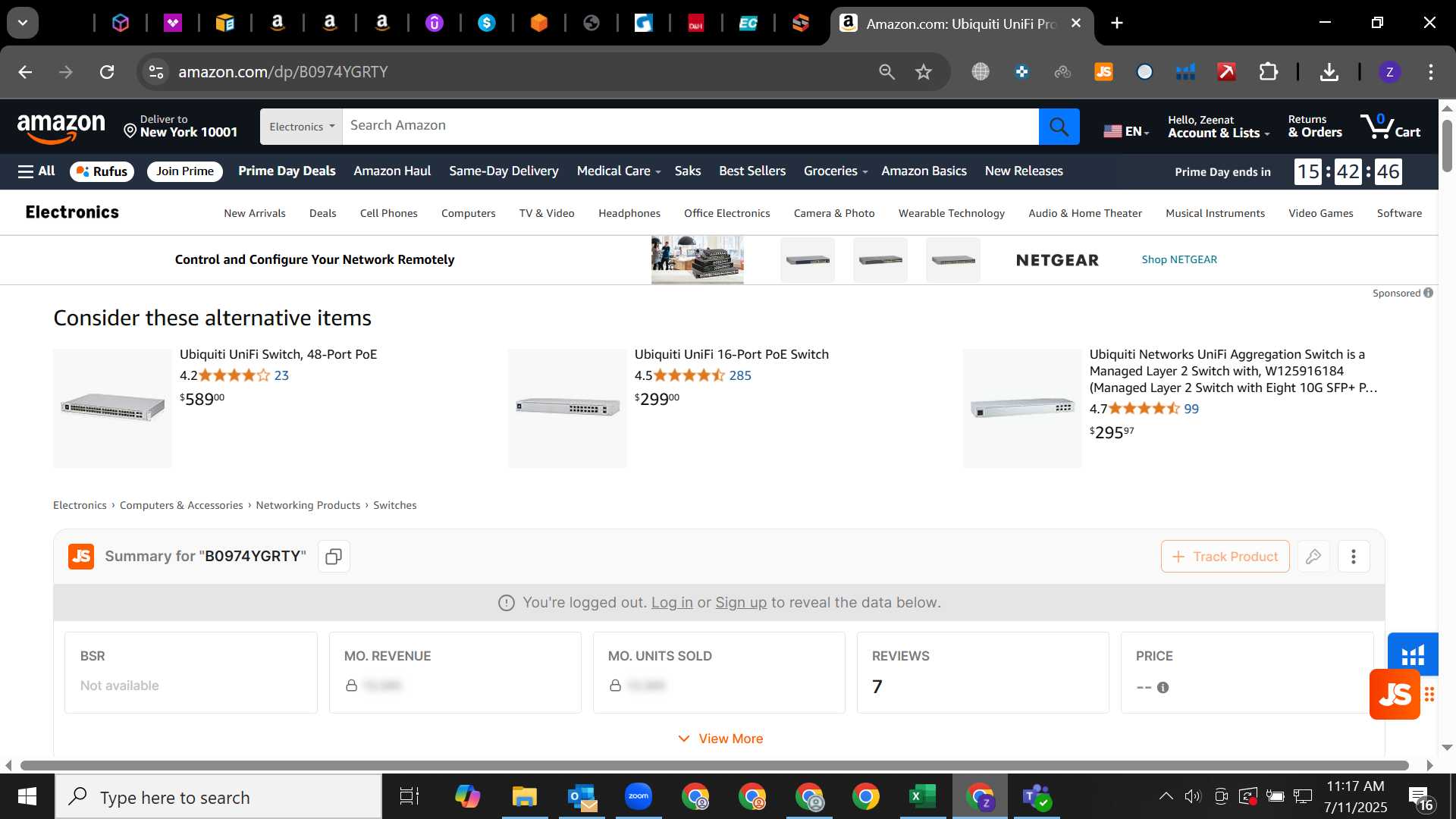Click the orange search magnifier button
Viewport: 1456px width, 819px height.
(x=1059, y=127)
